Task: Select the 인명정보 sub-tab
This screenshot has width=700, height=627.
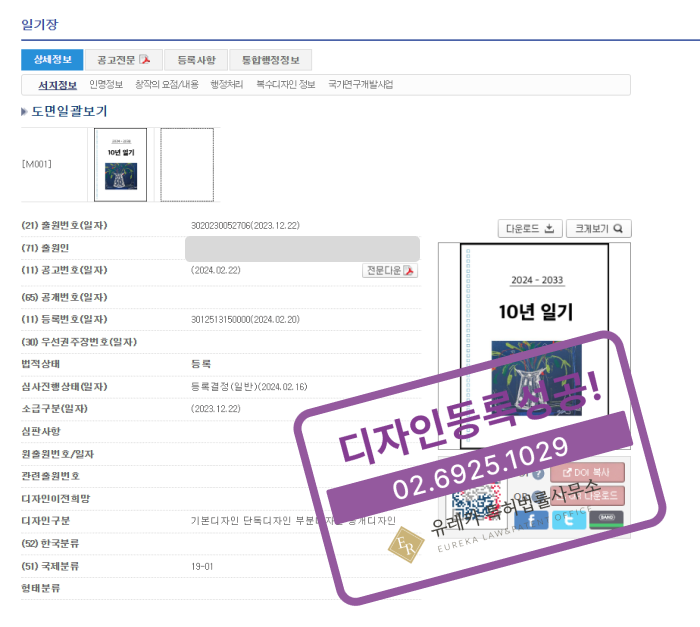Action: (106, 85)
